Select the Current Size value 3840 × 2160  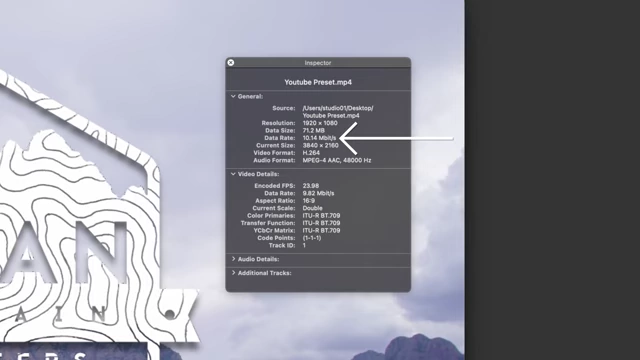click(320, 145)
